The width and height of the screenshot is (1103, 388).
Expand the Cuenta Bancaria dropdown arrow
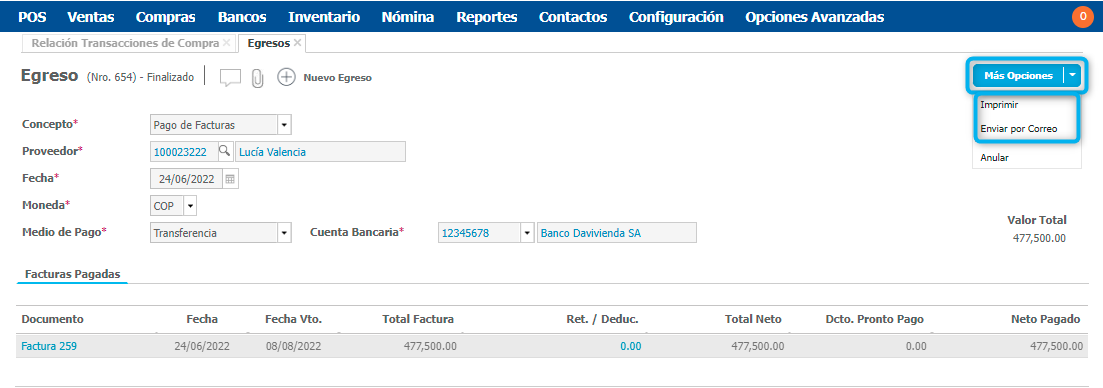528,233
